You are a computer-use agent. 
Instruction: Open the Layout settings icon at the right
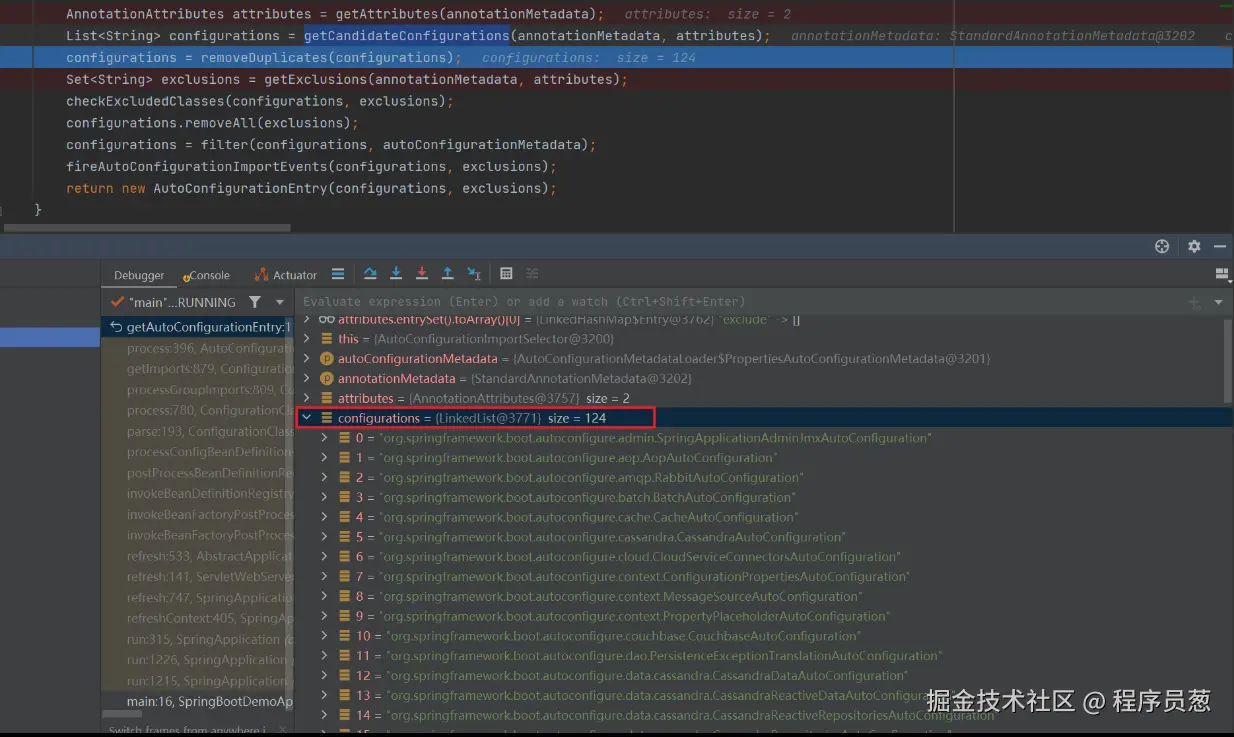1221,274
